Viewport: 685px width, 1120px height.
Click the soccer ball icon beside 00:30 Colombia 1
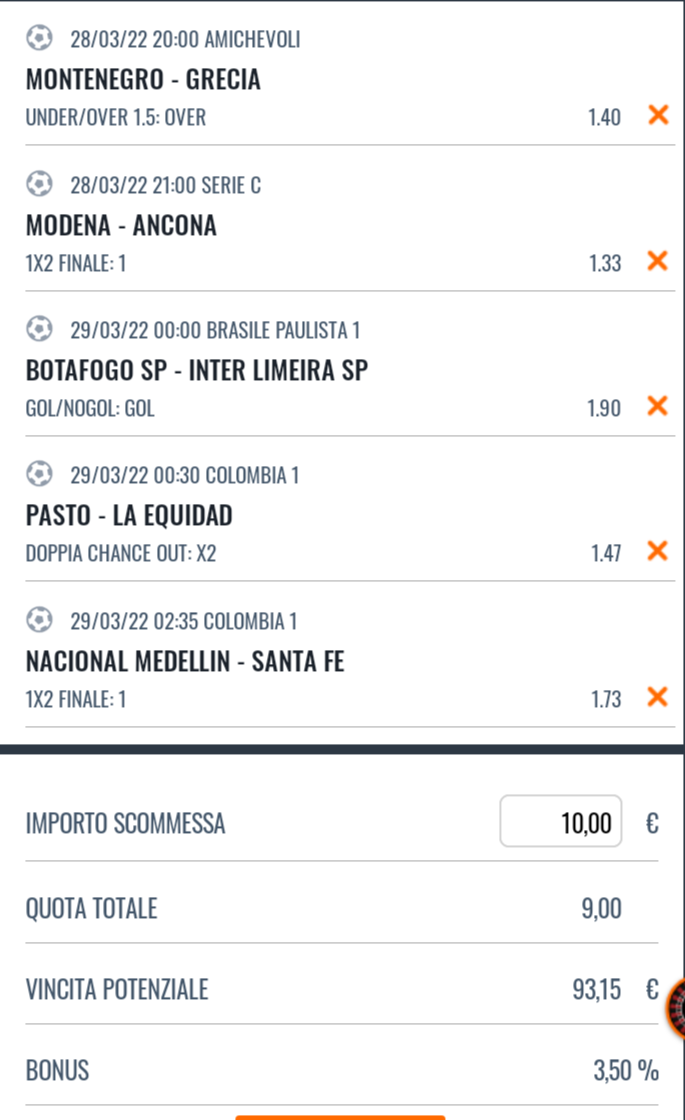pos(39,474)
